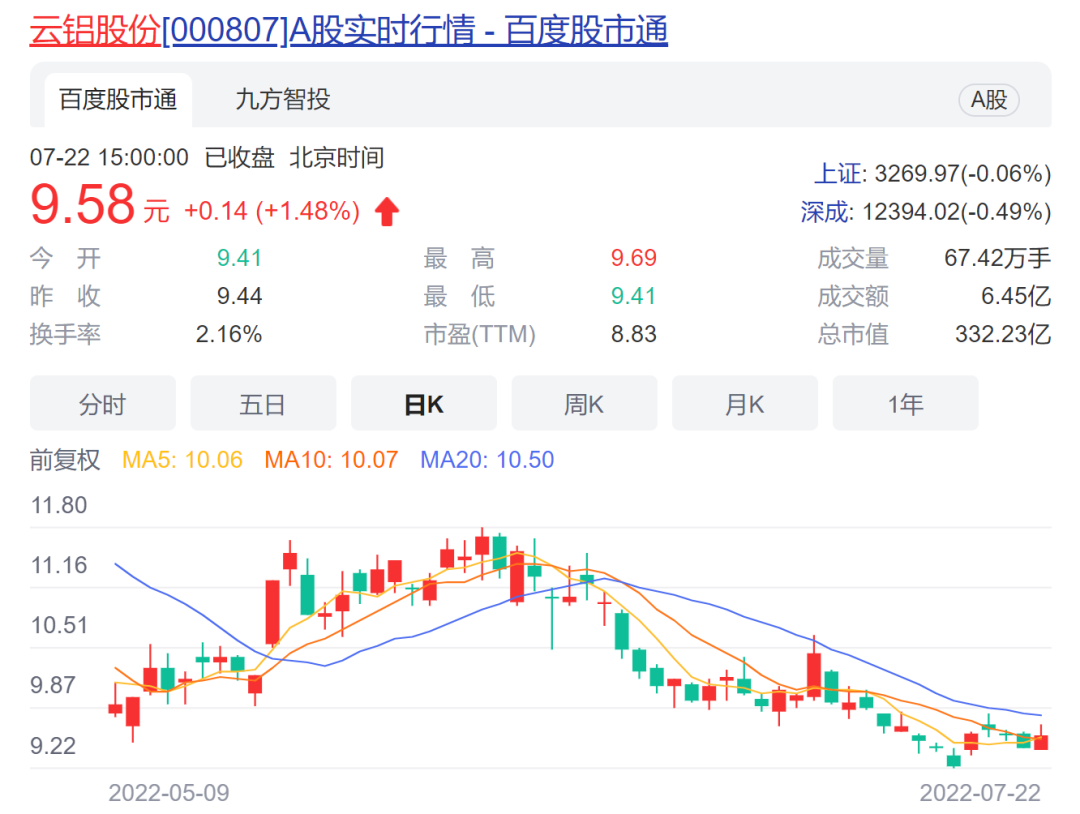Click the 2022-07-22 end date label
The height and width of the screenshot is (814, 1080).
pyautogui.click(x=980, y=793)
